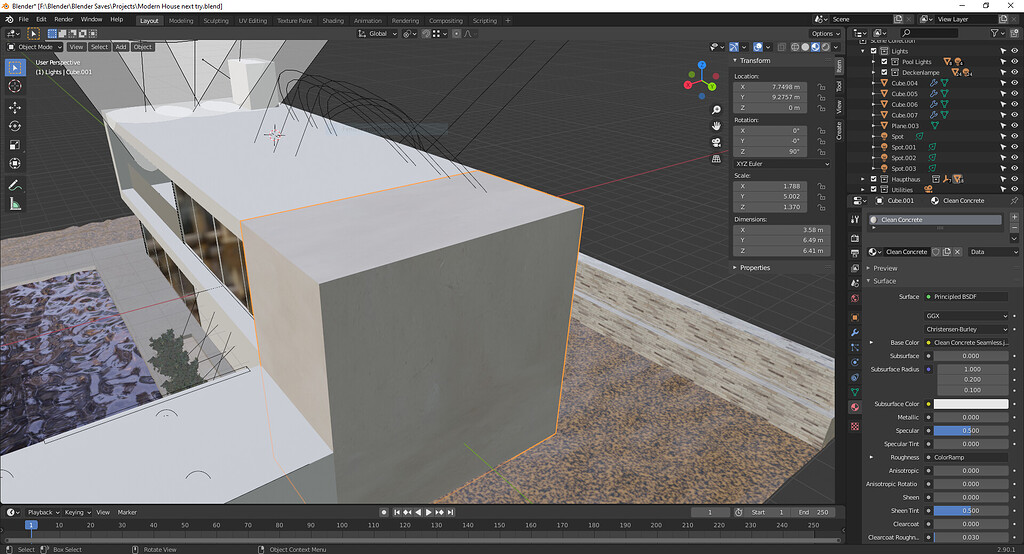Click the Subsurface Color white swatch
Screen dimensions: 1024x554
[x=971, y=404]
